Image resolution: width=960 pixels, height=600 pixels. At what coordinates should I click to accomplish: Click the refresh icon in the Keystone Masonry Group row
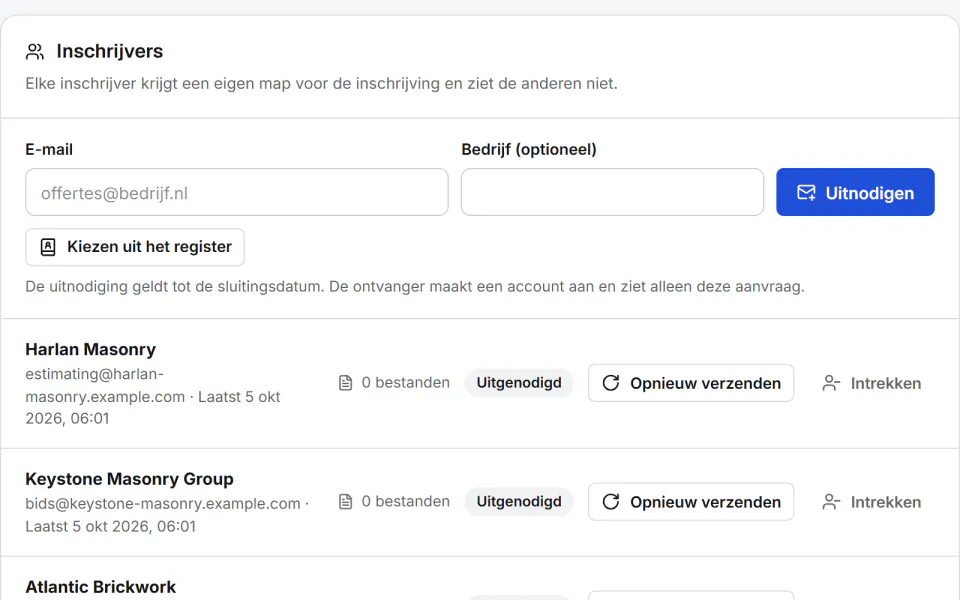[x=611, y=502]
